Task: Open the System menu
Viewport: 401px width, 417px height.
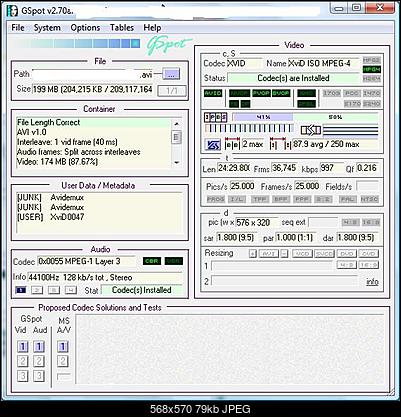Action: point(47,28)
